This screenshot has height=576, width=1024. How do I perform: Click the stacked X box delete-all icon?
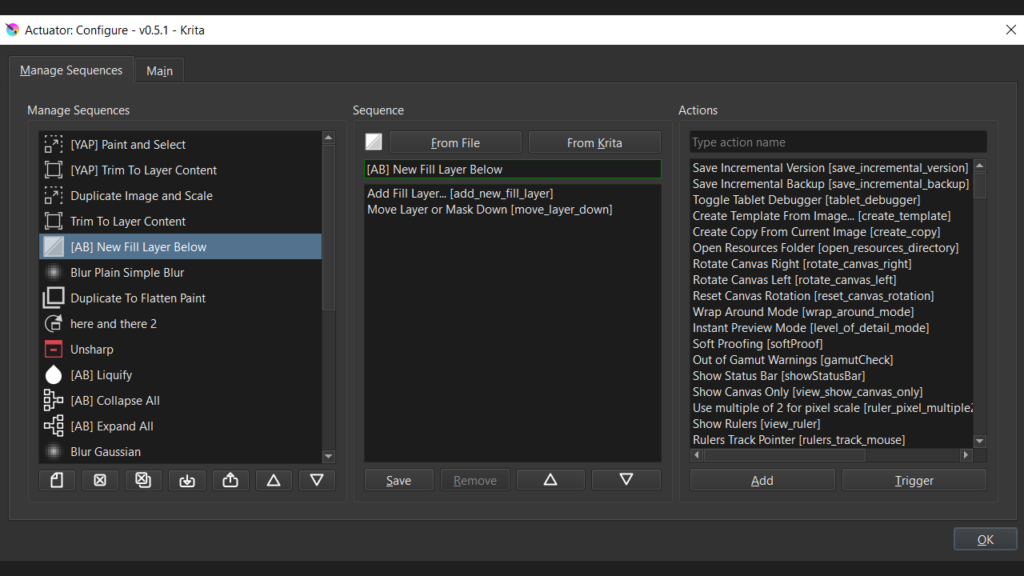[x=143, y=480]
